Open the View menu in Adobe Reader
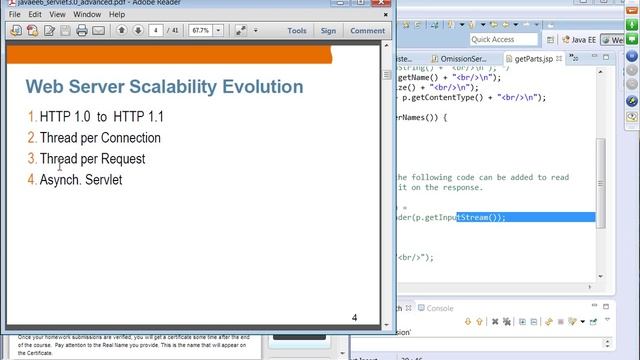640x360 pixels. [57, 14]
